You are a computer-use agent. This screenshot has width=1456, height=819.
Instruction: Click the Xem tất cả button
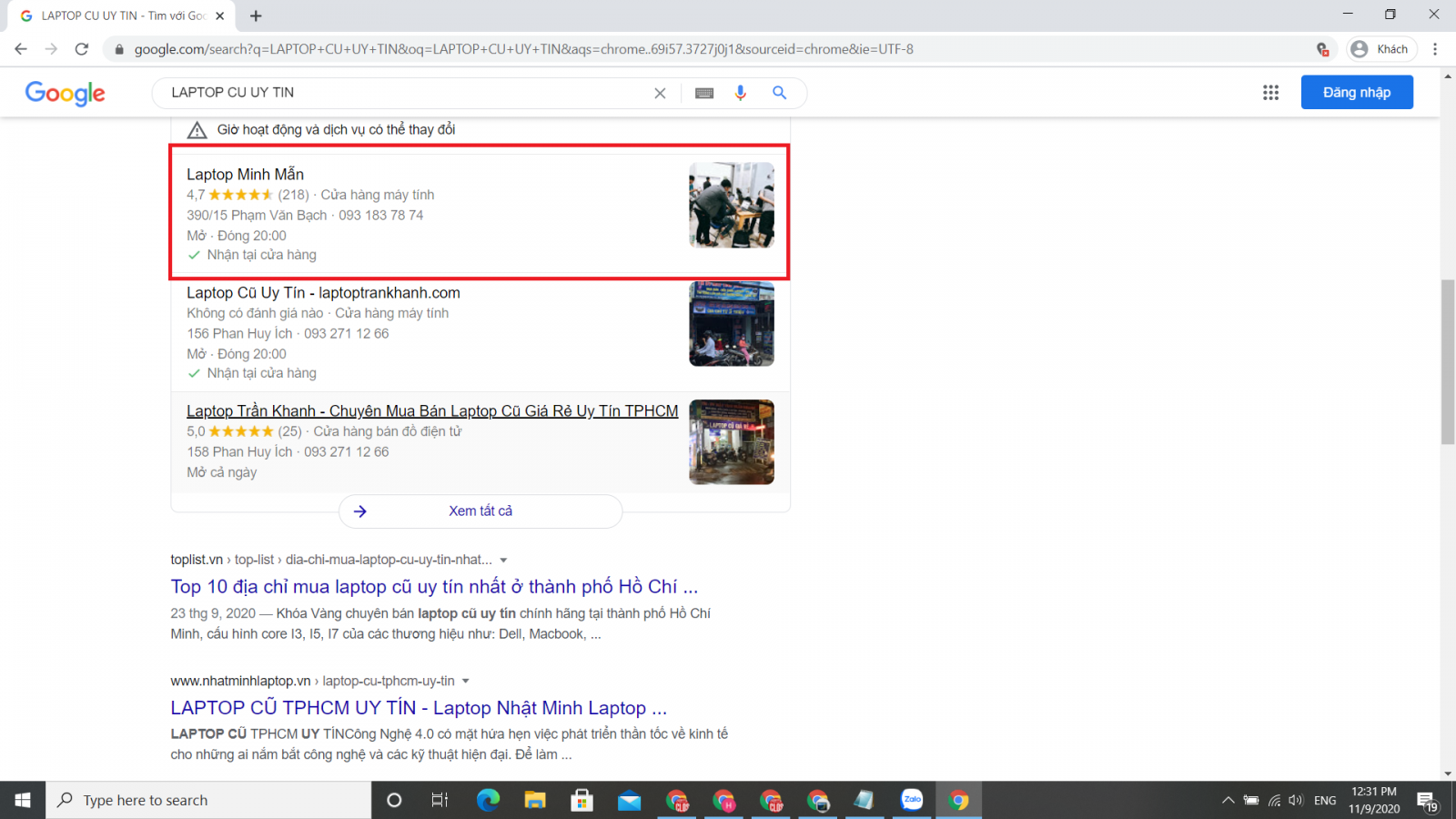(x=480, y=511)
